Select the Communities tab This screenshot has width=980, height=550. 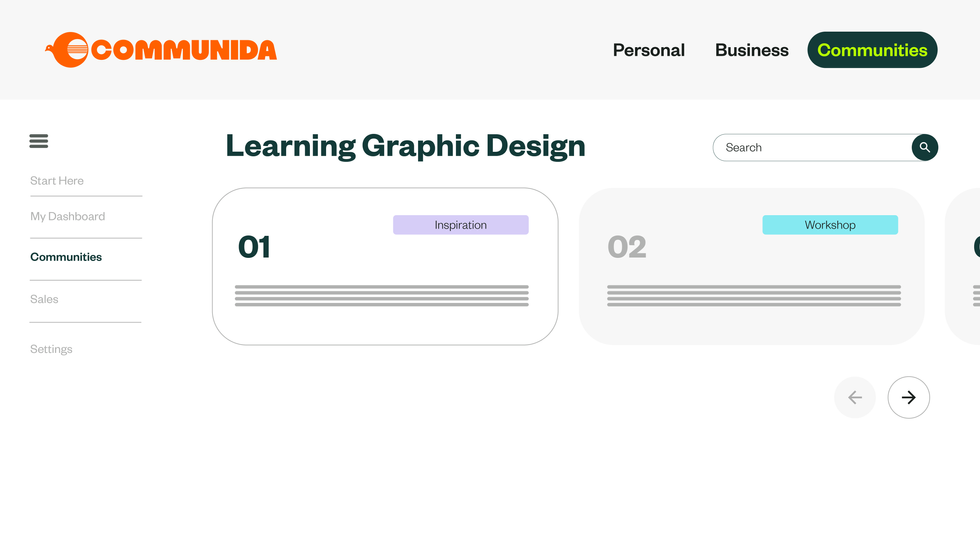click(872, 50)
